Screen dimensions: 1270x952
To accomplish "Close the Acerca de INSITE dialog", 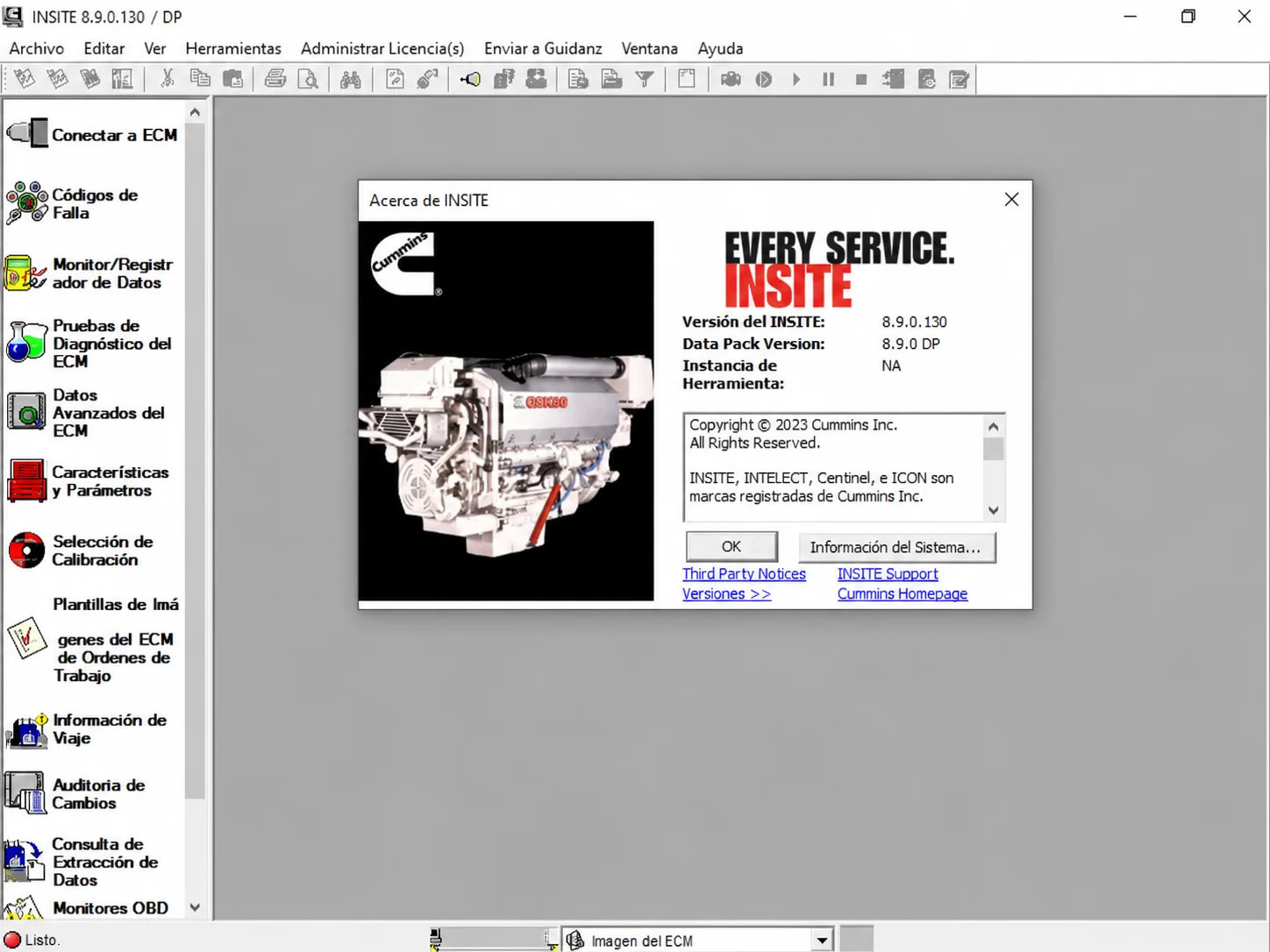I will coord(1011,200).
